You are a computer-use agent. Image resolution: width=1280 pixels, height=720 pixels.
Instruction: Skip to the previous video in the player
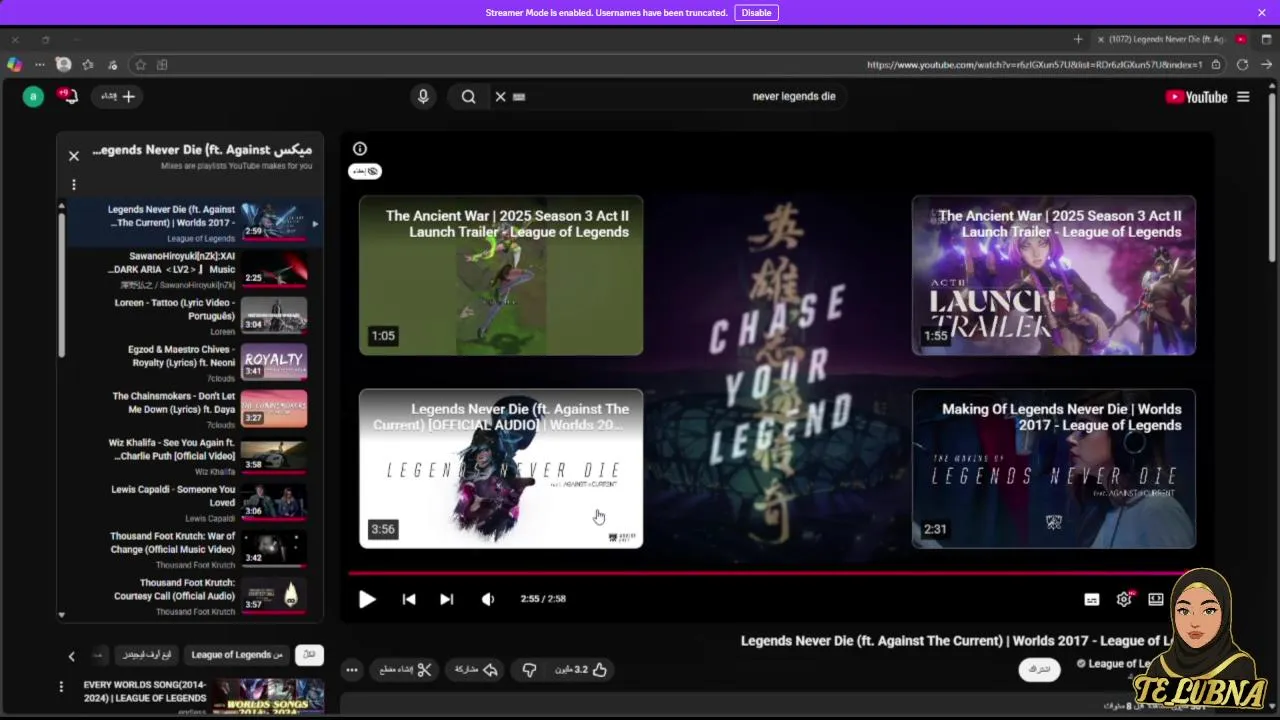point(409,599)
